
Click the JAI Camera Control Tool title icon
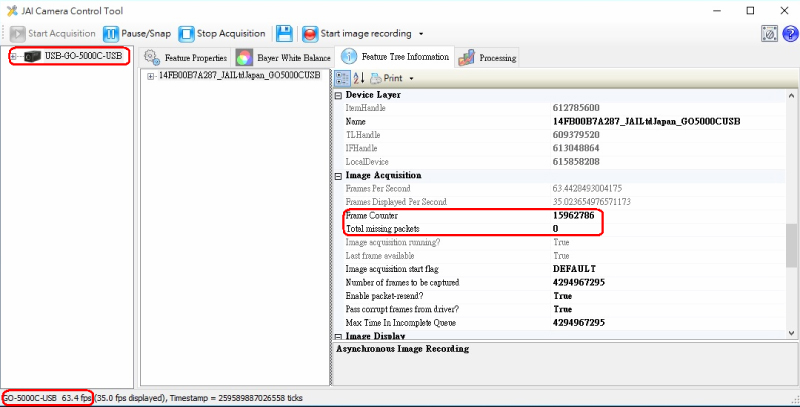12,11
